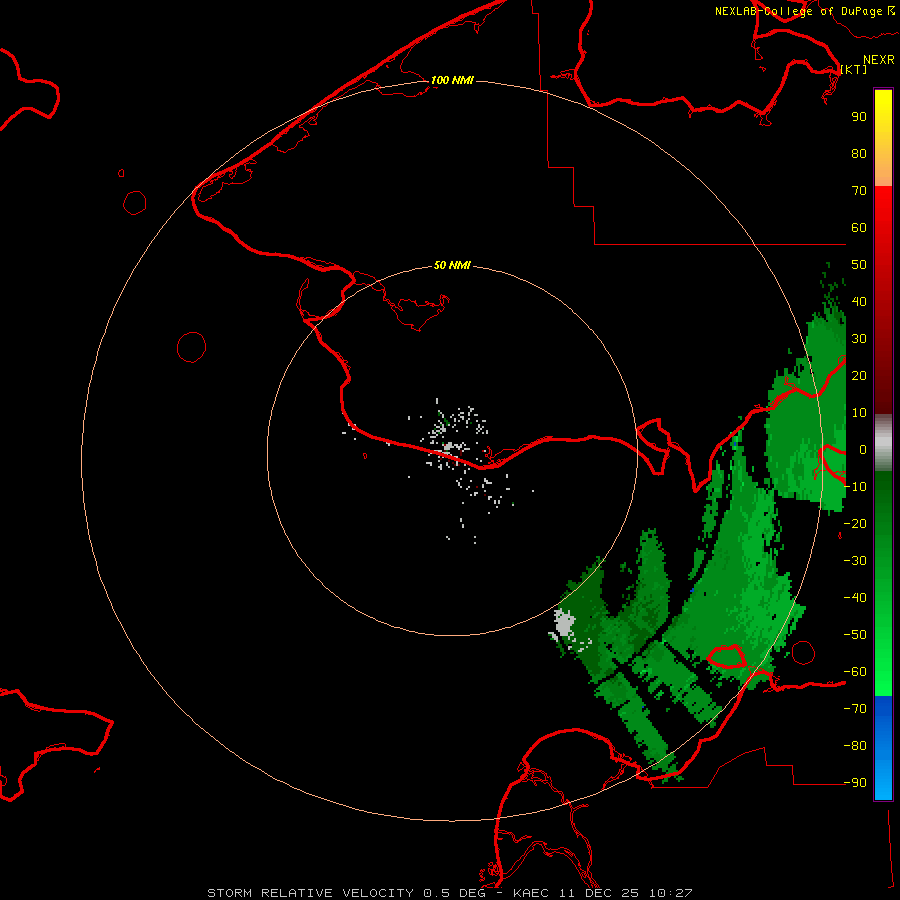Click the positive 10 scale value

[859, 413]
